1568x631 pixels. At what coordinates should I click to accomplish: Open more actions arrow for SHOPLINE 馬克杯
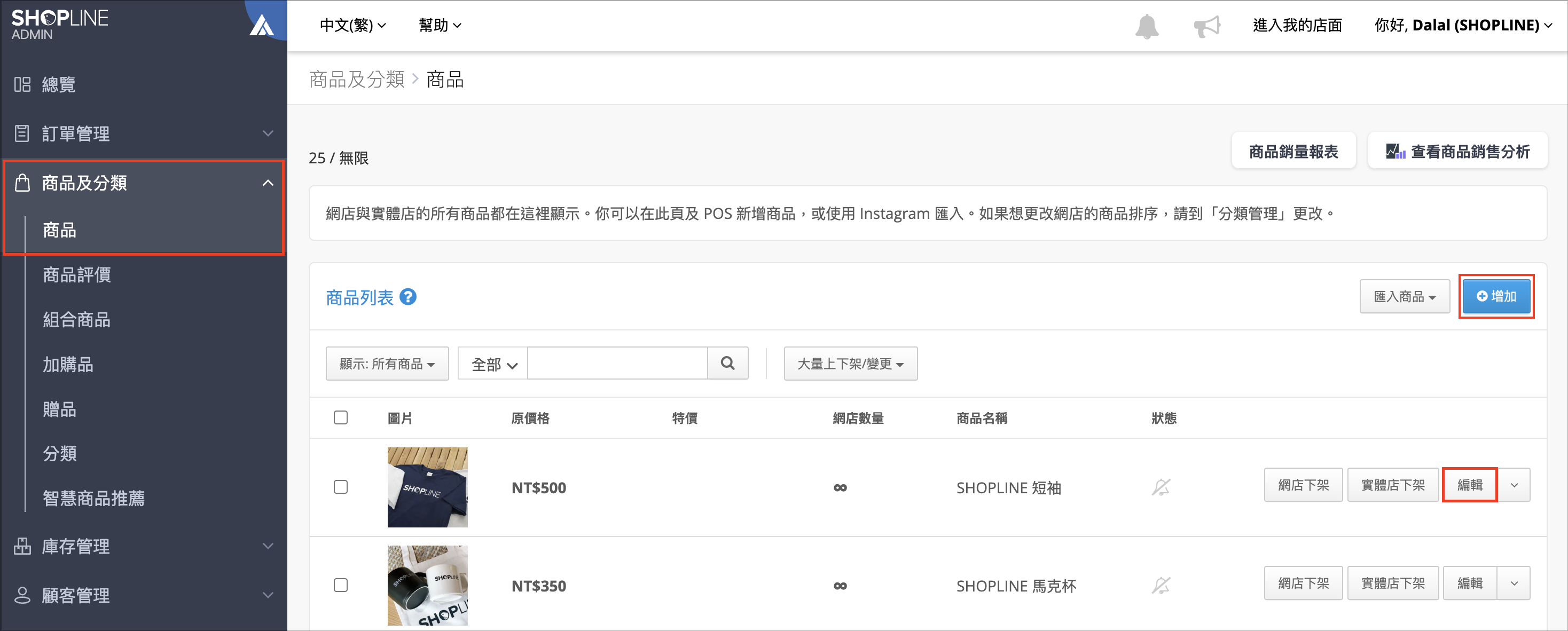(1515, 583)
